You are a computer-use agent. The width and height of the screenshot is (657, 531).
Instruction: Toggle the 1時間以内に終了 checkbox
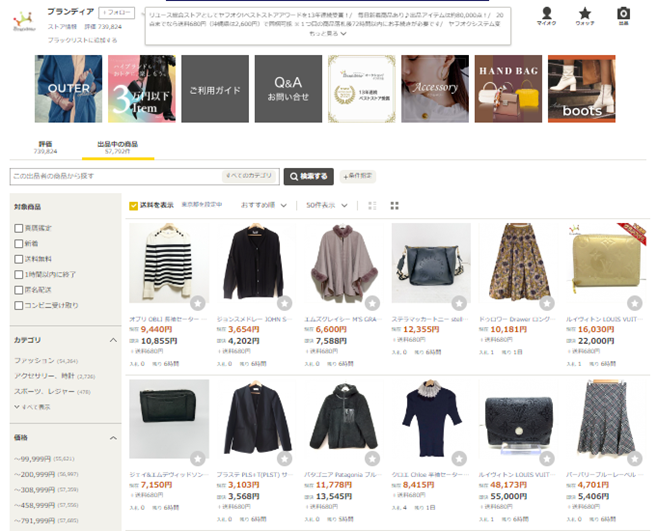pos(18,275)
